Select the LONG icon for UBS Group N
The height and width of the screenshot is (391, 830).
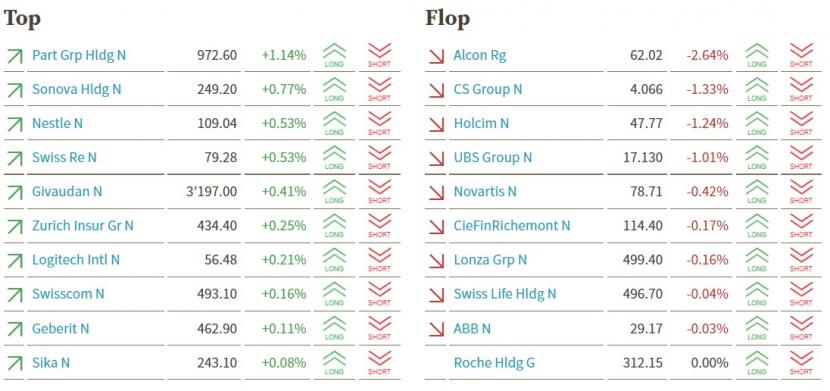click(756, 158)
